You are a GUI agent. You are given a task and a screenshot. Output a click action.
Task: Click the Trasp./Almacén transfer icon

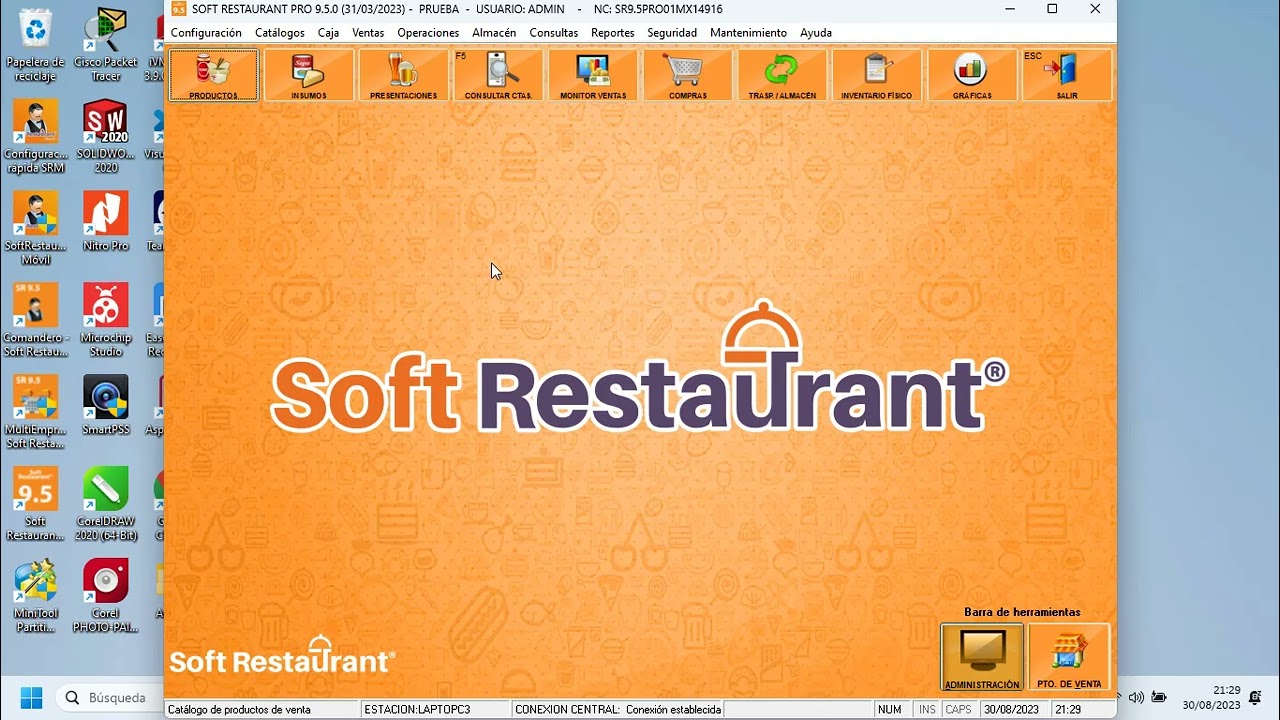pos(782,75)
